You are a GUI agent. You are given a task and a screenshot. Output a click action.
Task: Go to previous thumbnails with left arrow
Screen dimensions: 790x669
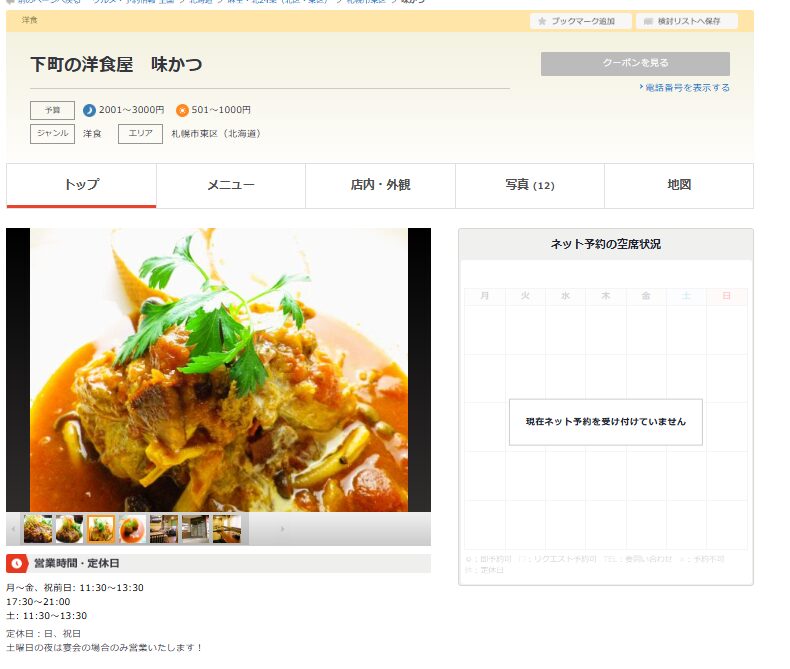13,529
